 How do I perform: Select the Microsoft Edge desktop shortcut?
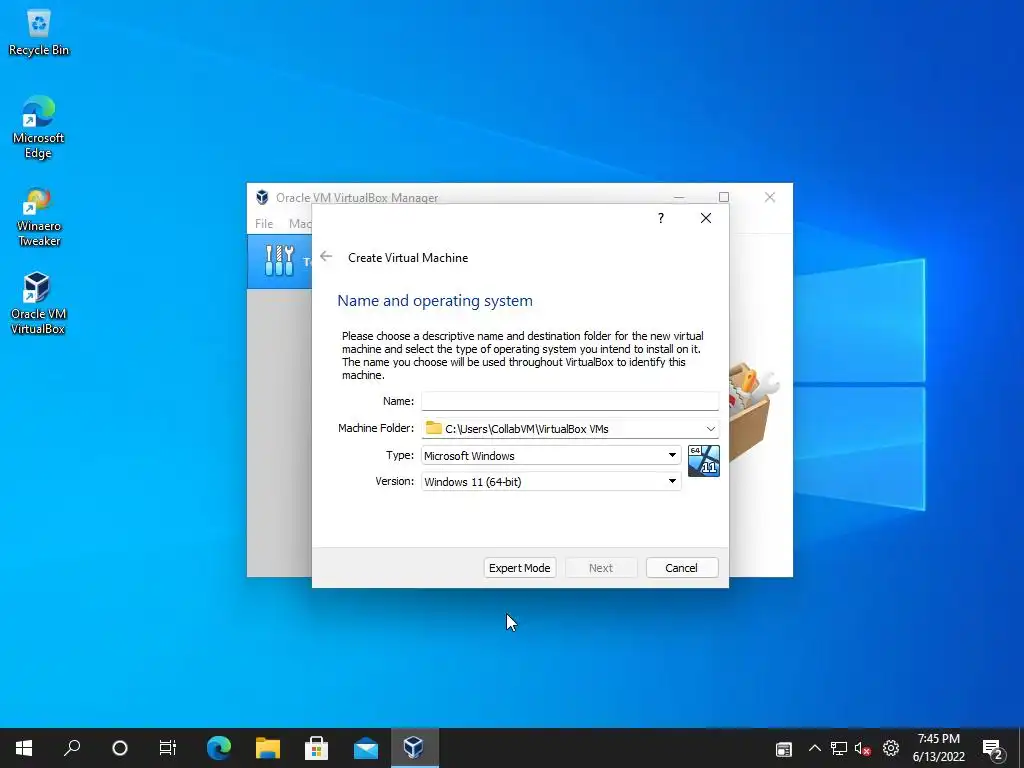[39, 127]
